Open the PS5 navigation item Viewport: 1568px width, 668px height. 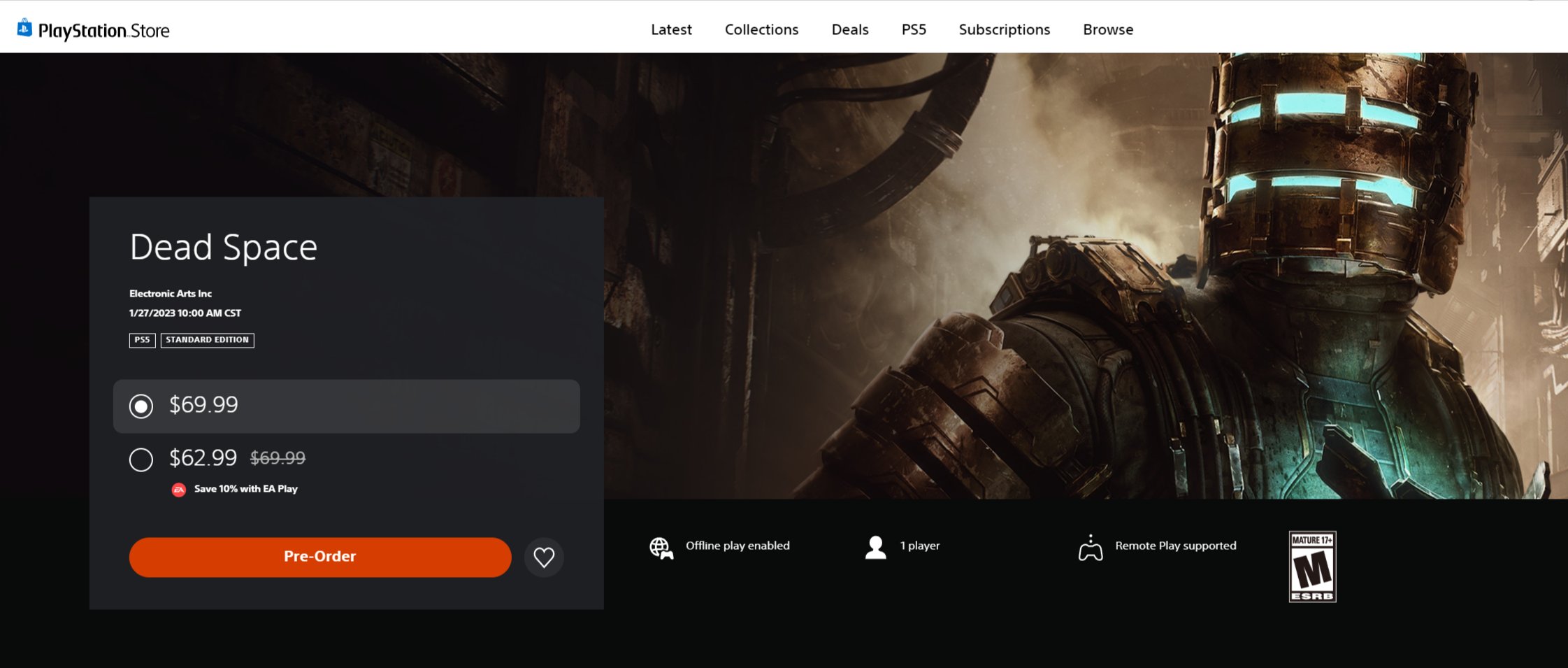coord(914,29)
